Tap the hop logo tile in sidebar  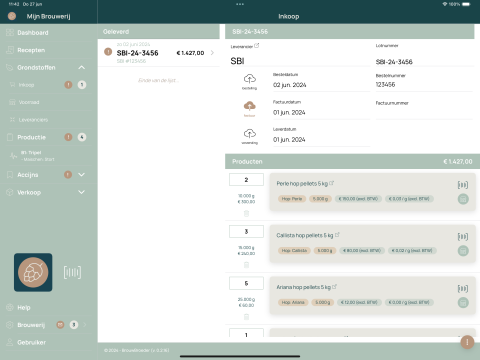coord(33,272)
